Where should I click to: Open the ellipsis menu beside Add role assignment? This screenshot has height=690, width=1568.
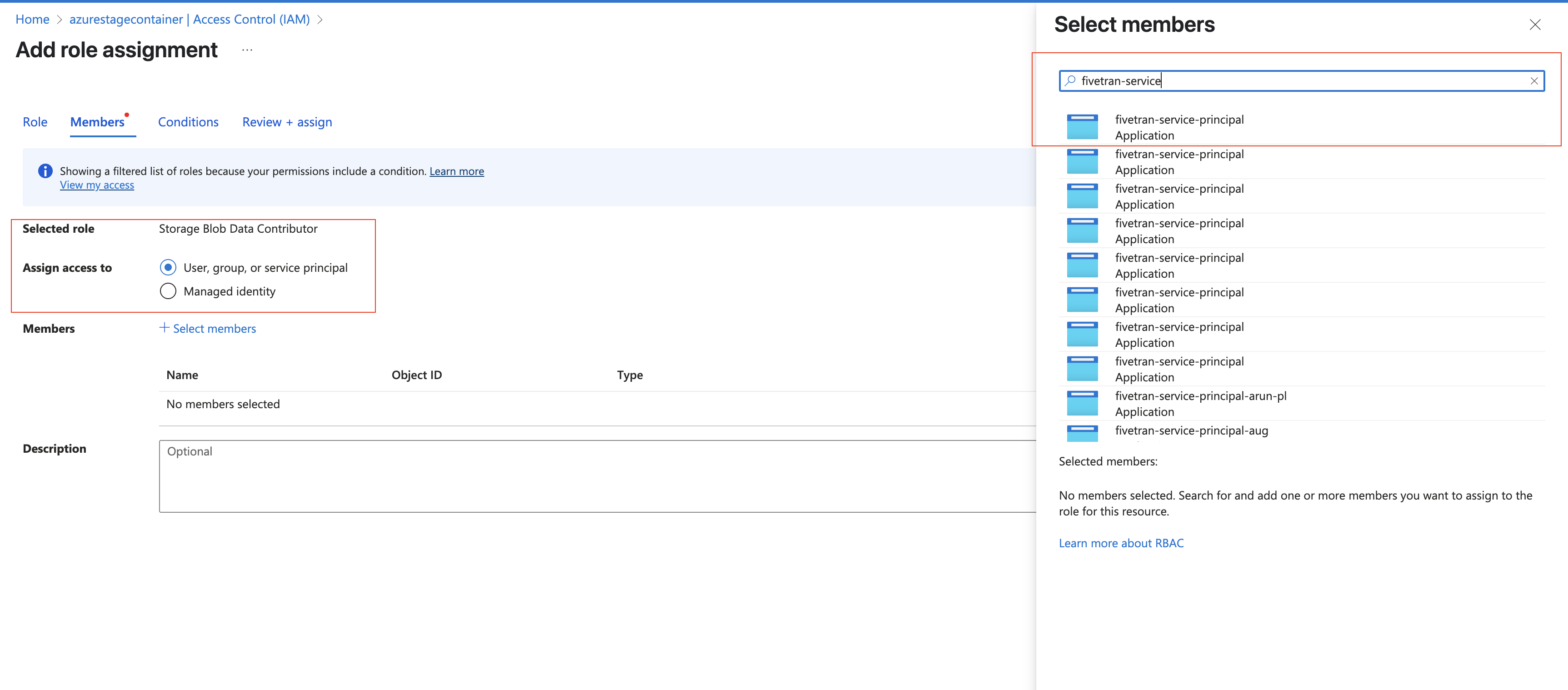pyautogui.click(x=247, y=50)
